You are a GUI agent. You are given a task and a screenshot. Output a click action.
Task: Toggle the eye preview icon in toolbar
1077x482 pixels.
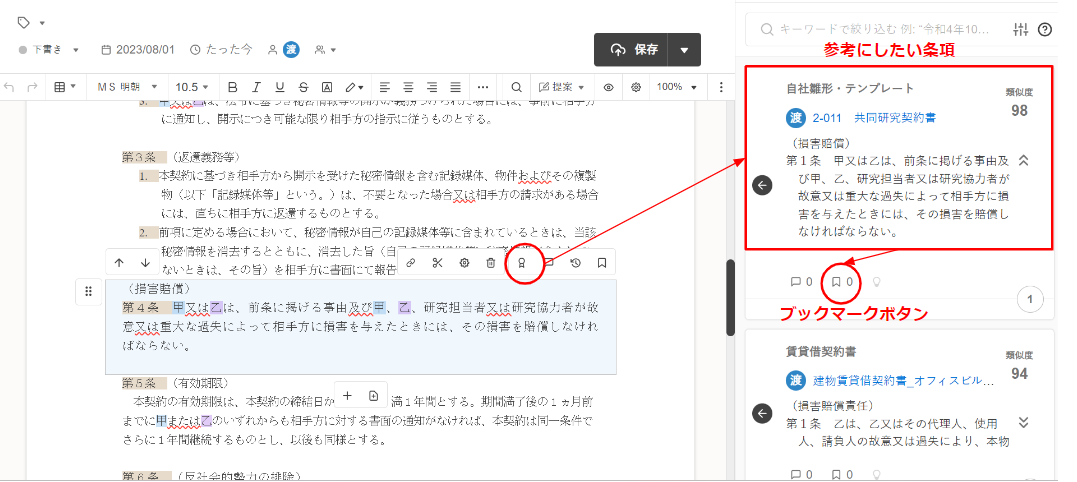[608, 87]
